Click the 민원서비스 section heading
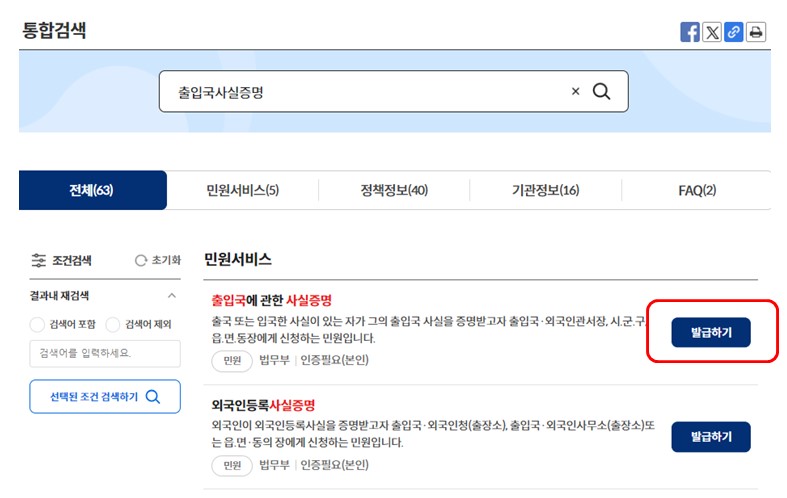Image resolution: width=787 pixels, height=498 pixels. pyautogui.click(x=238, y=260)
